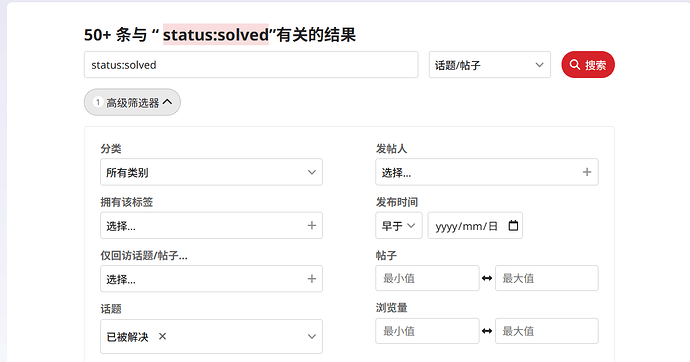Viewport: 690px width, 362px height.
Task: Expand the 话题 status dropdown chevron
Action: pos(312,337)
